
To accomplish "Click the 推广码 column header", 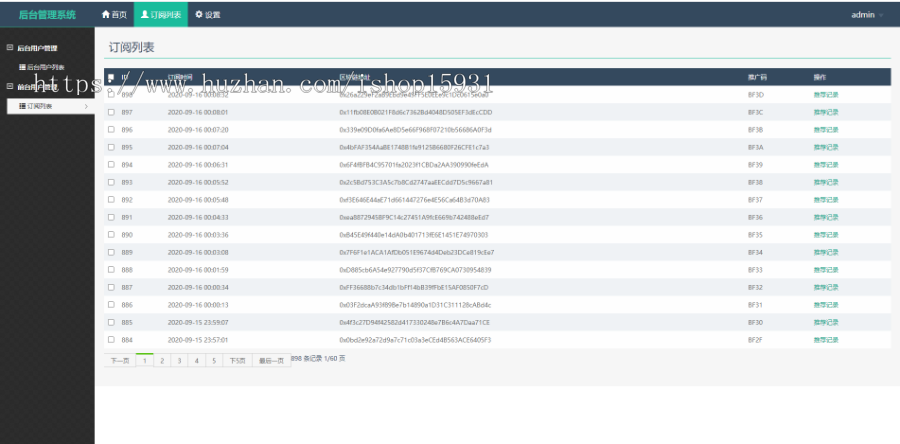I will pos(757,77).
